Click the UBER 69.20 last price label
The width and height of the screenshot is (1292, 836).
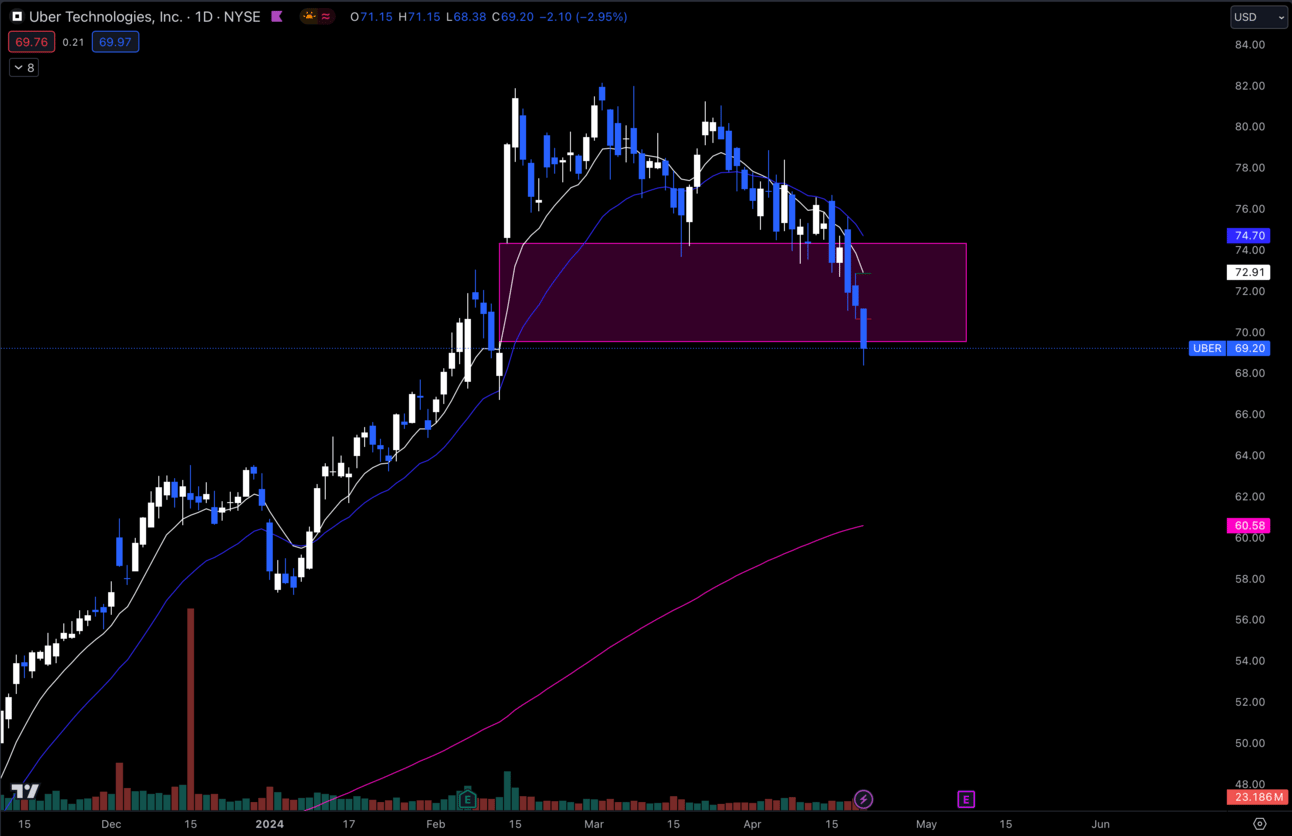[1229, 349]
